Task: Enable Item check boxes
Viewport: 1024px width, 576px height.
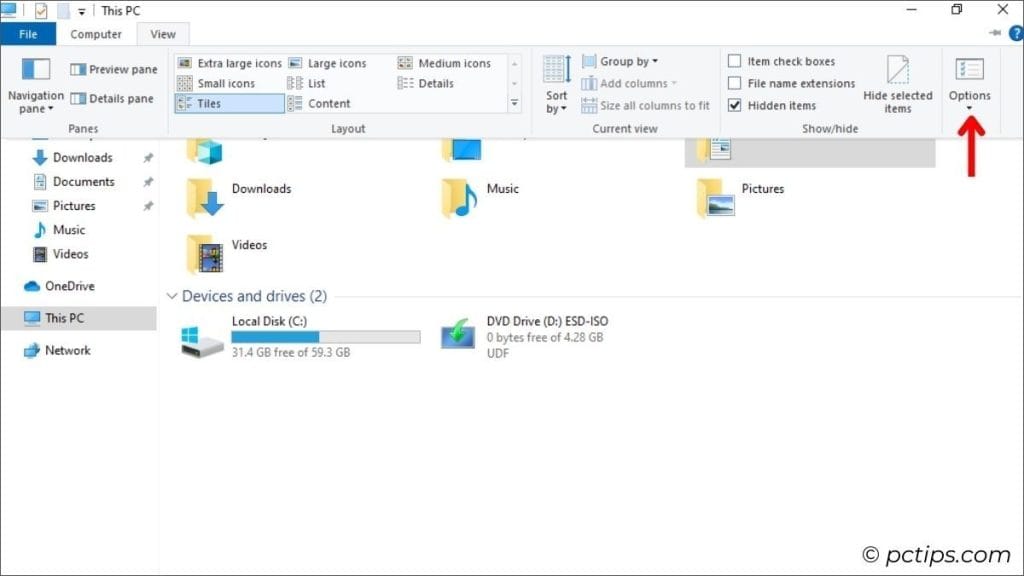Action: [x=737, y=61]
